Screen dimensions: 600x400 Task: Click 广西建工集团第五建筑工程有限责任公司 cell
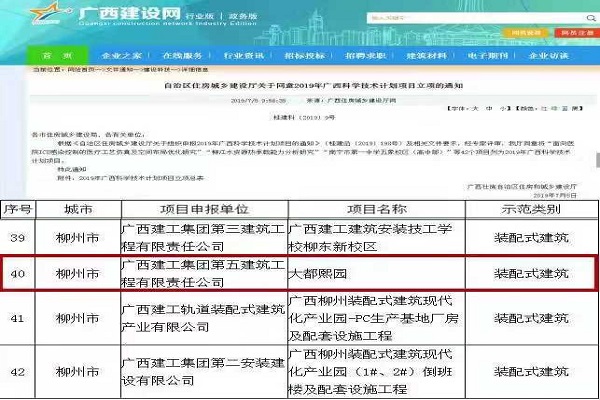tap(204, 273)
